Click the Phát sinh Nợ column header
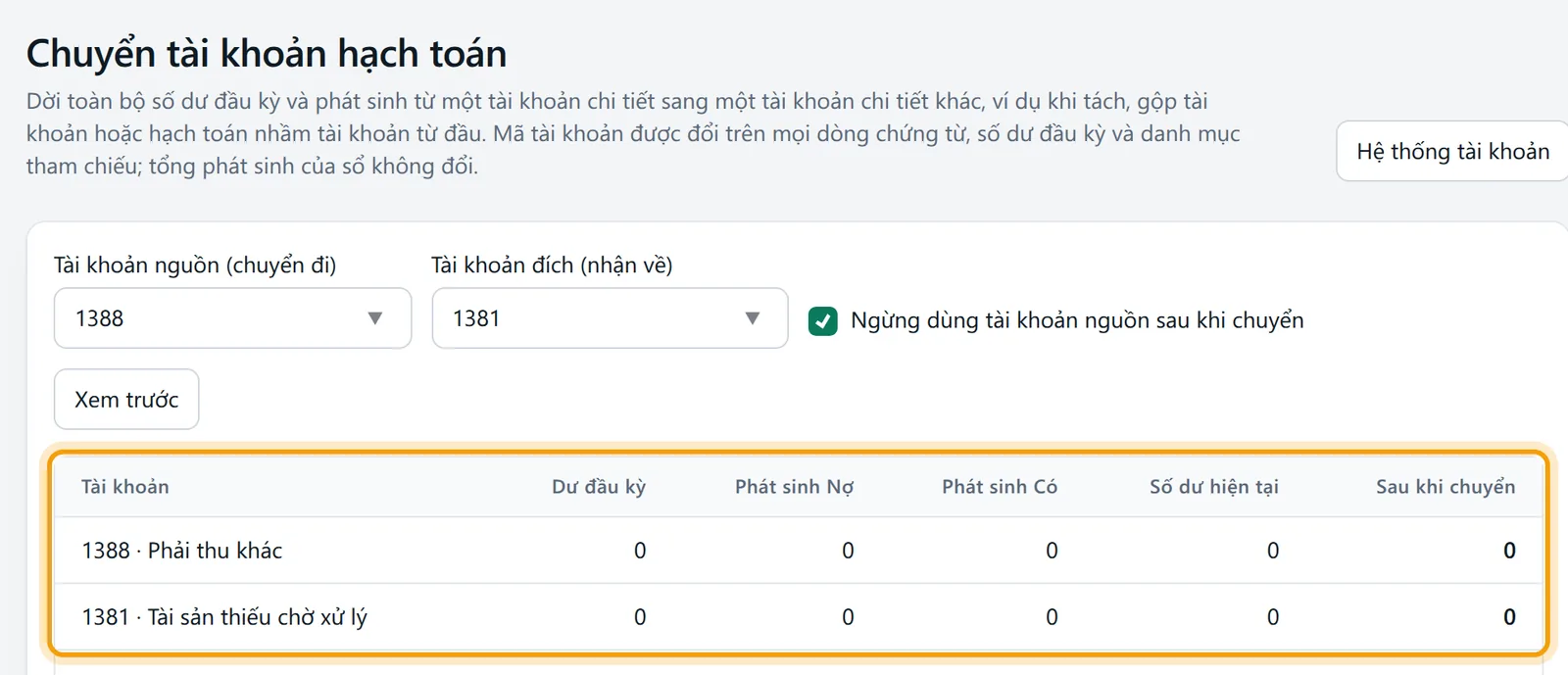Screen dimensions: 1568x675 coord(794,487)
